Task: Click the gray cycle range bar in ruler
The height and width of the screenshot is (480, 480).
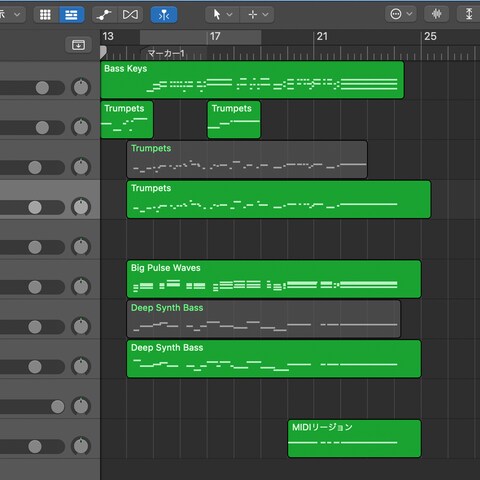Action: click(x=200, y=37)
